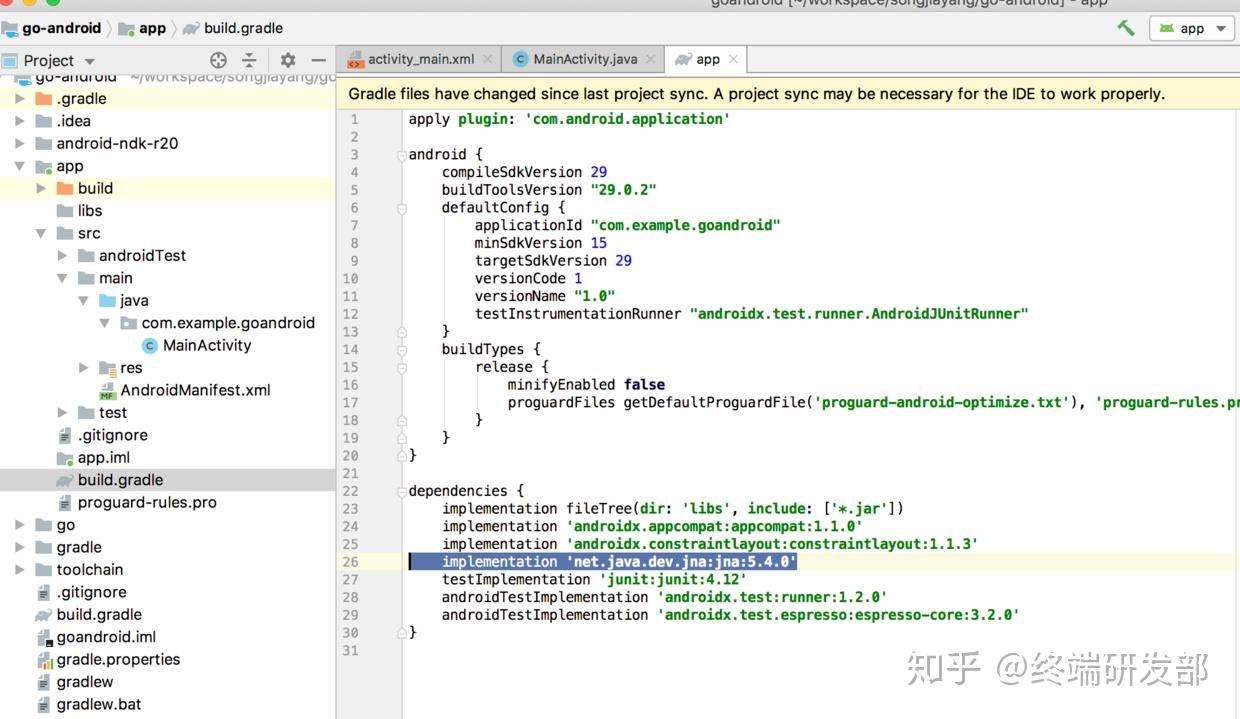Image resolution: width=1240 pixels, height=719 pixels.
Task: Expand the .gradle folder
Action: pyautogui.click(x=20, y=98)
